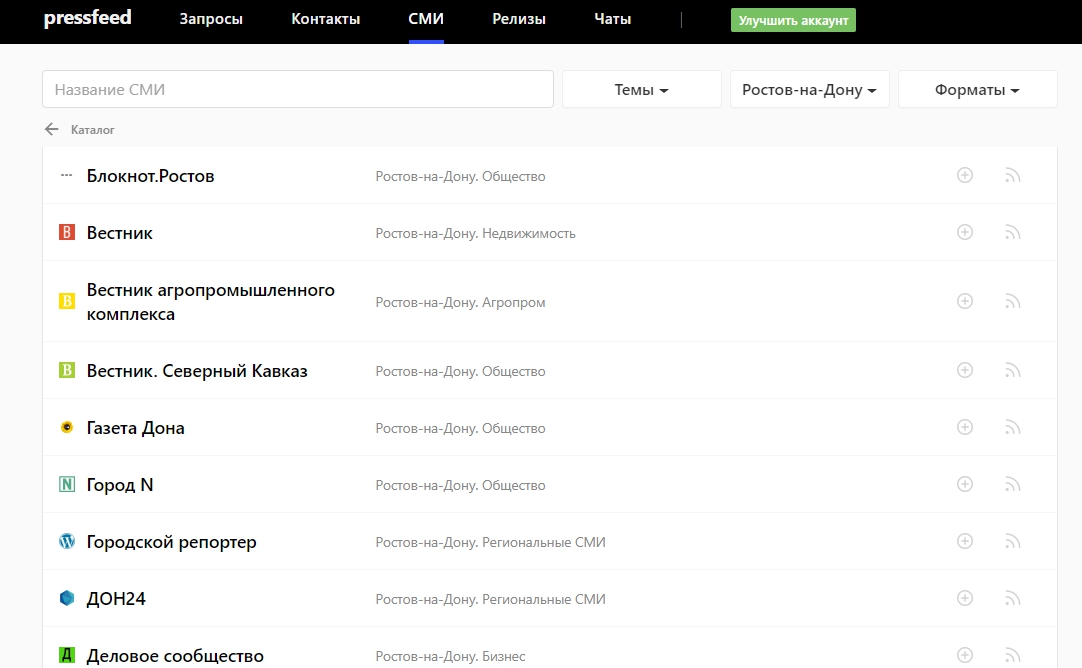Click RSS icon for Город N

[1012, 485]
